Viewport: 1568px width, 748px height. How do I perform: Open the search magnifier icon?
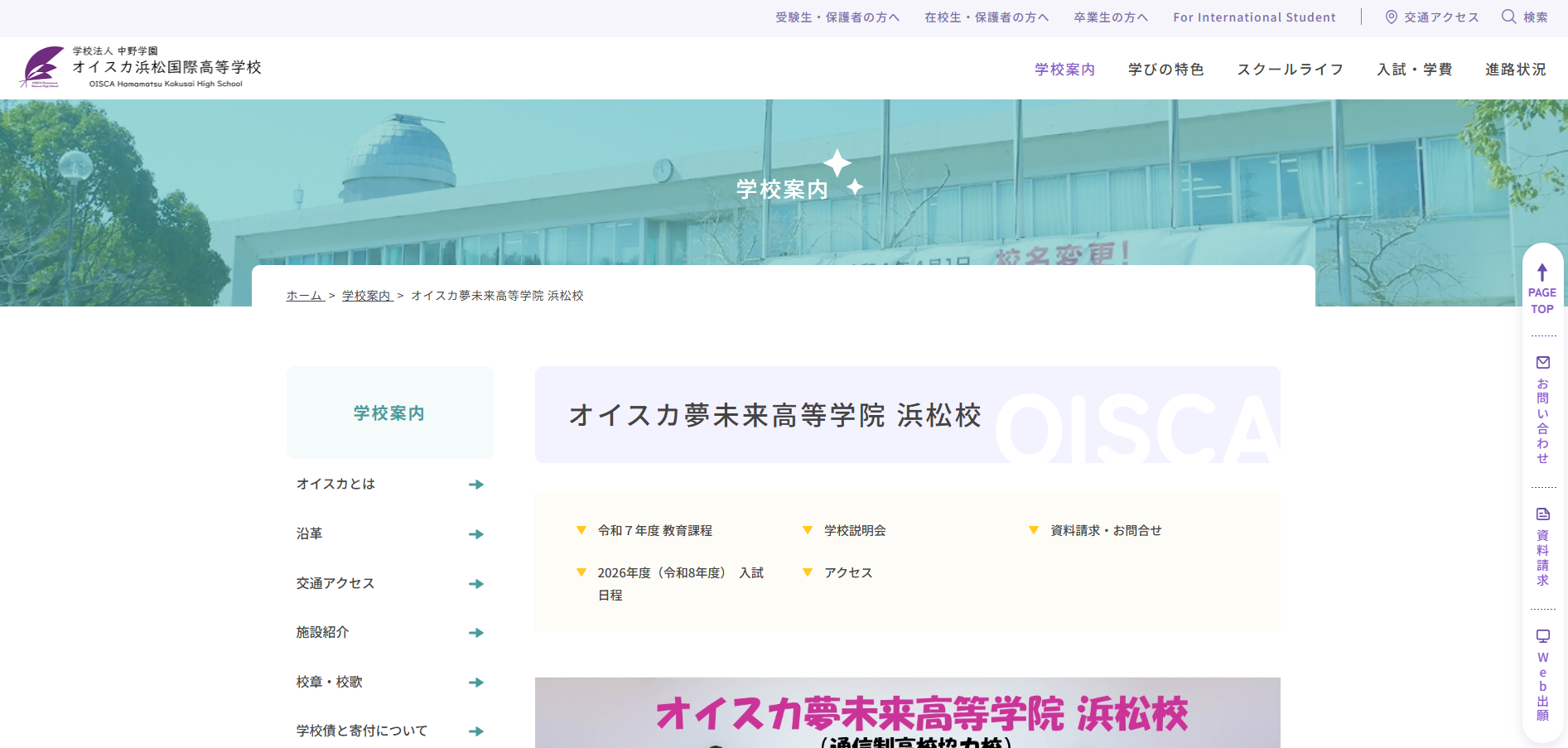pos(1509,17)
